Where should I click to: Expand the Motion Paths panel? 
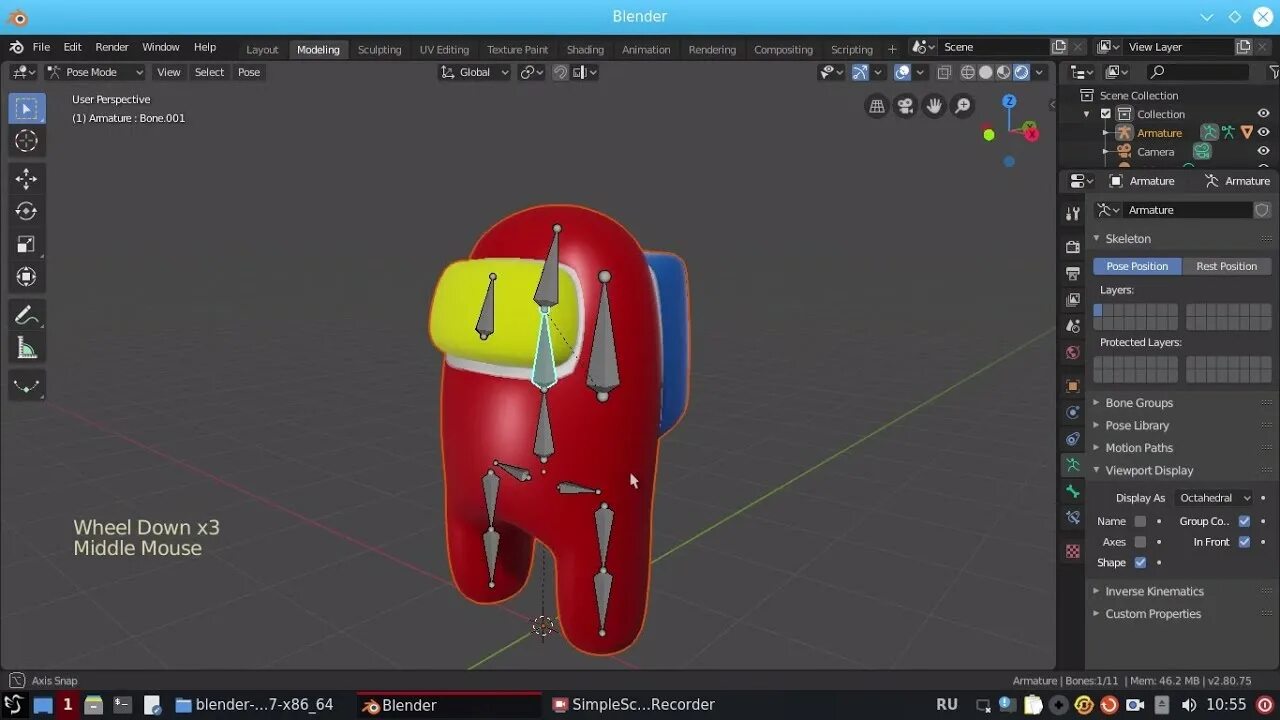[1139, 448]
